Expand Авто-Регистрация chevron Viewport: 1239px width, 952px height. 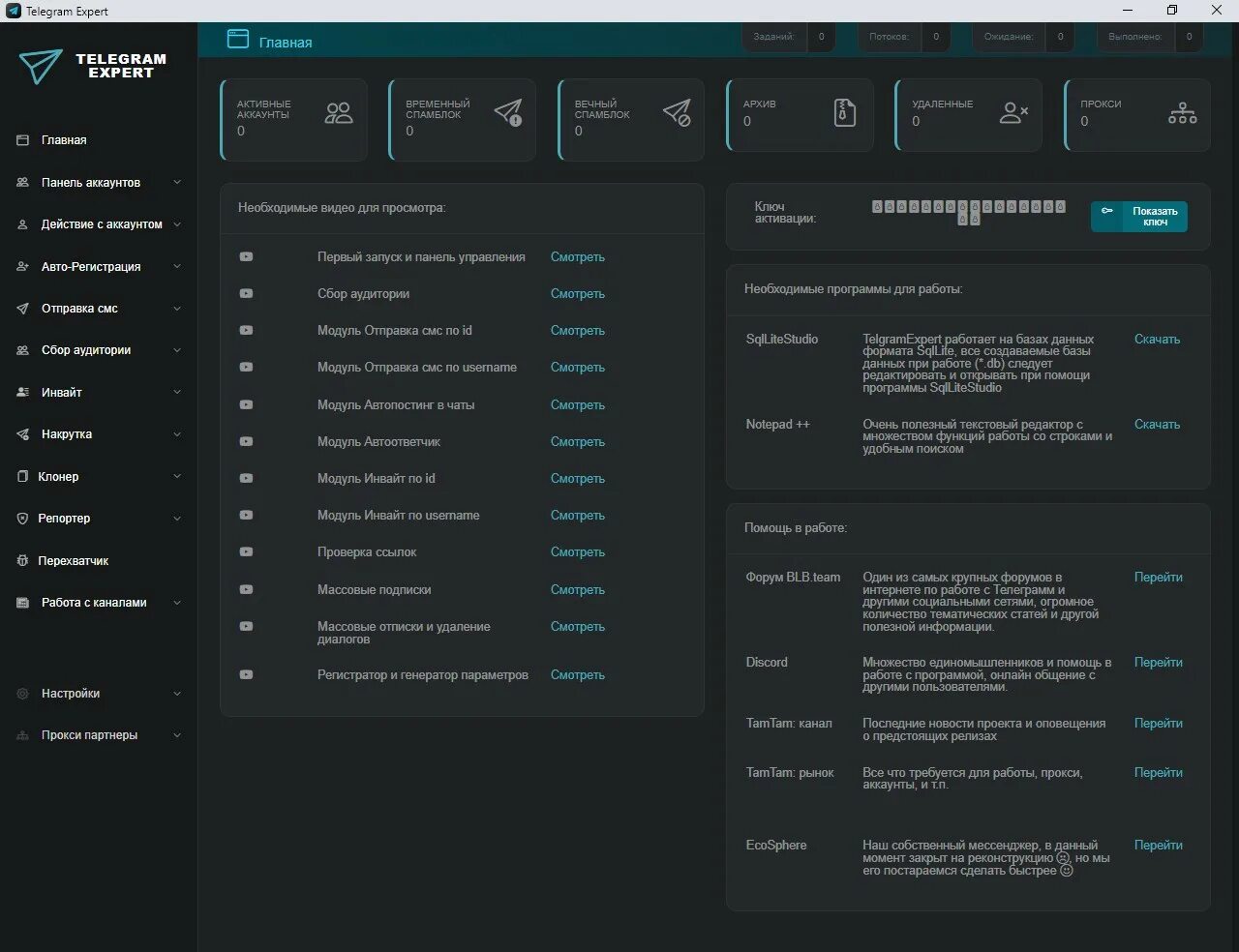point(177,267)
